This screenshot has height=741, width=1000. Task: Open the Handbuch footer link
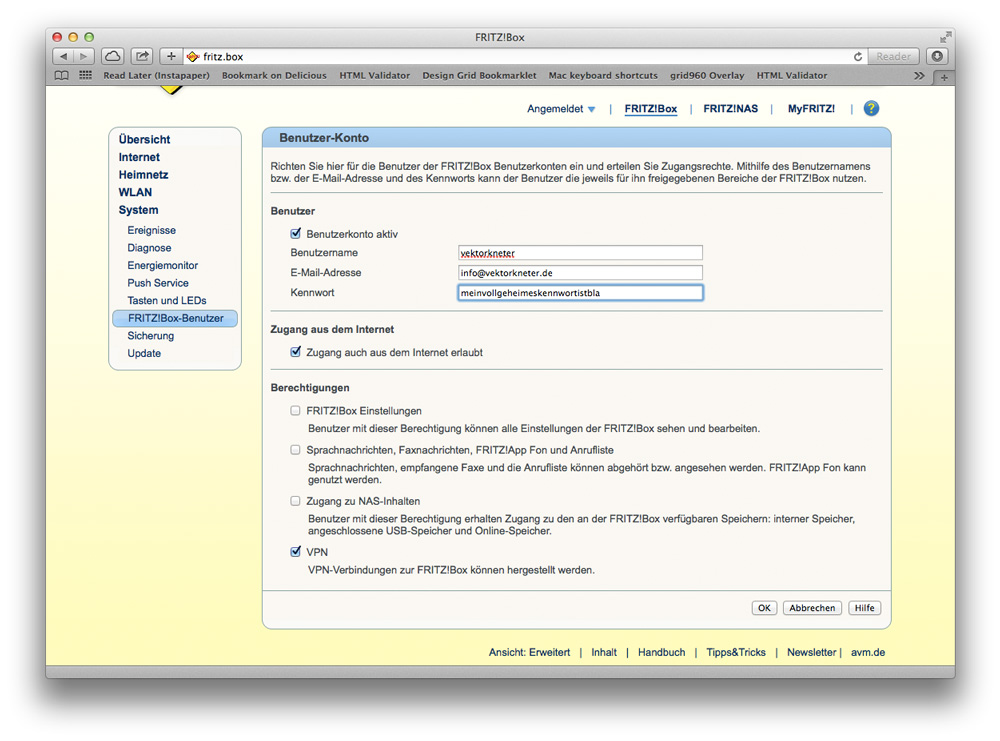tap(661, 652)
